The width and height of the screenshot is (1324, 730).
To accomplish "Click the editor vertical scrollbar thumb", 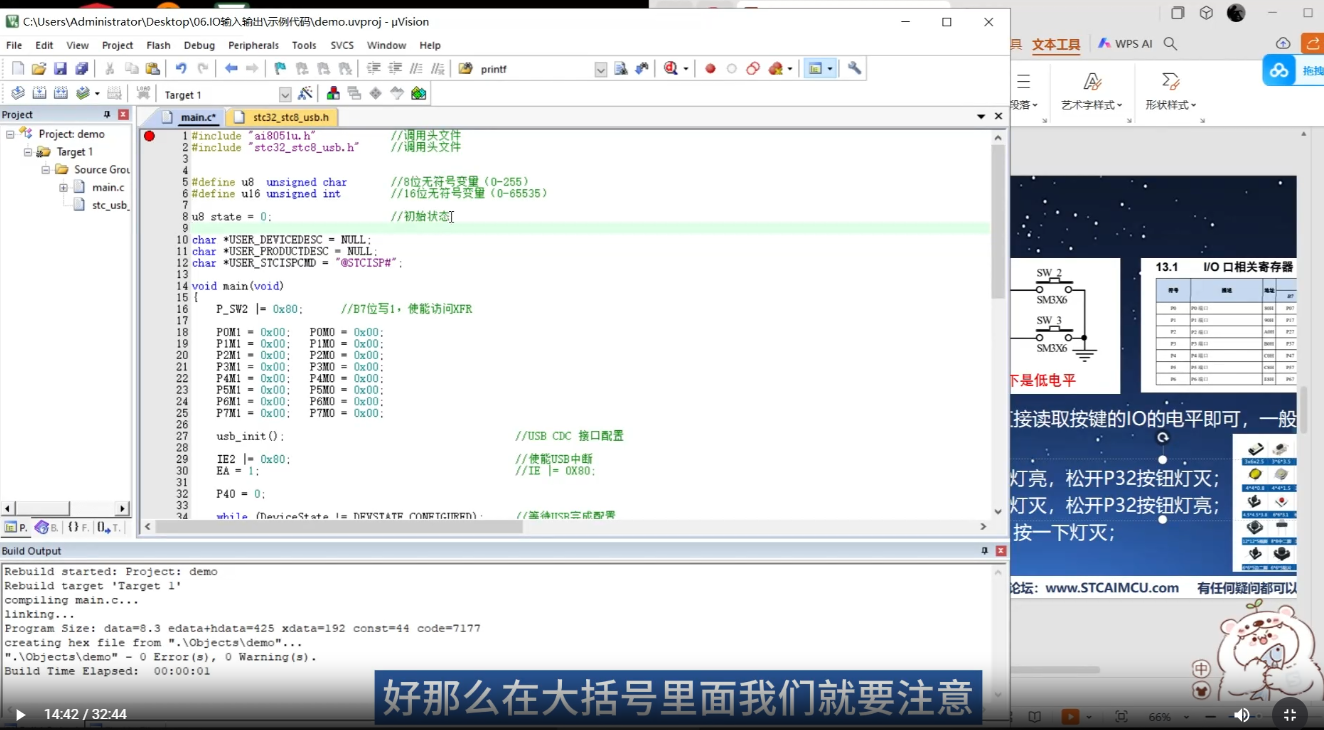I will point(998,221).
